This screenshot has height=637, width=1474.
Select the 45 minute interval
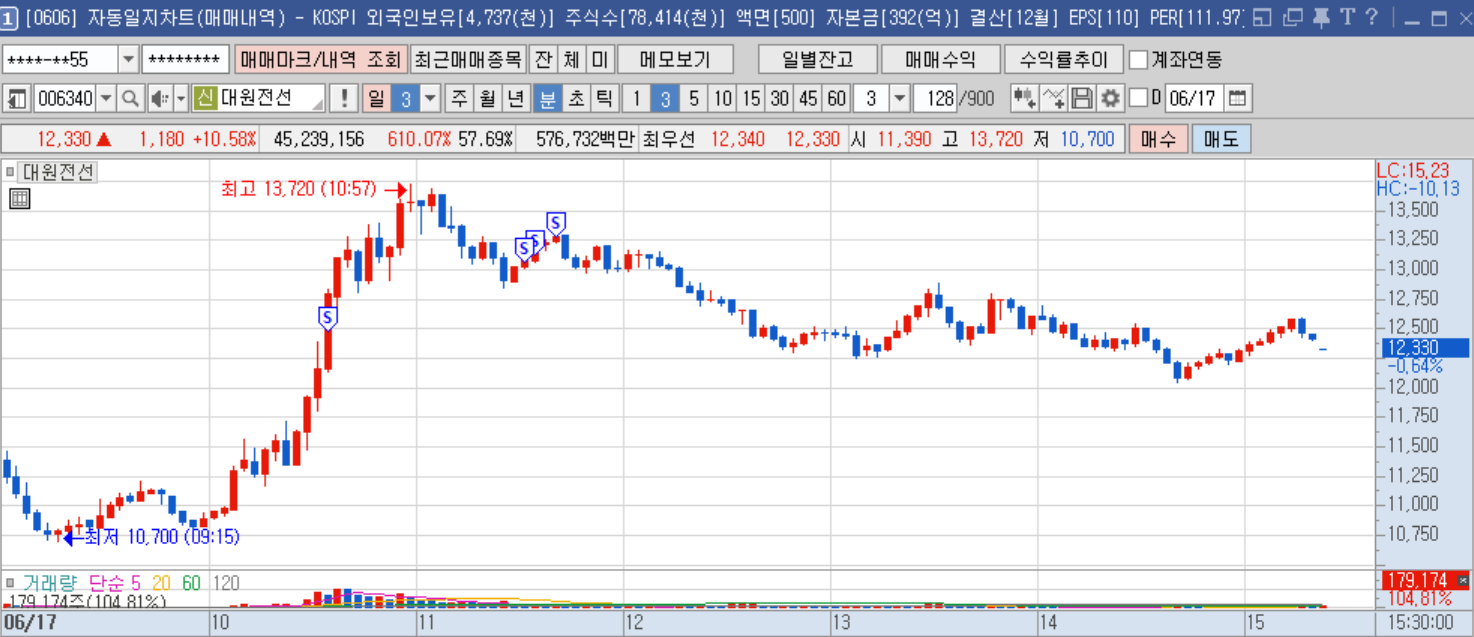(808, 98)
